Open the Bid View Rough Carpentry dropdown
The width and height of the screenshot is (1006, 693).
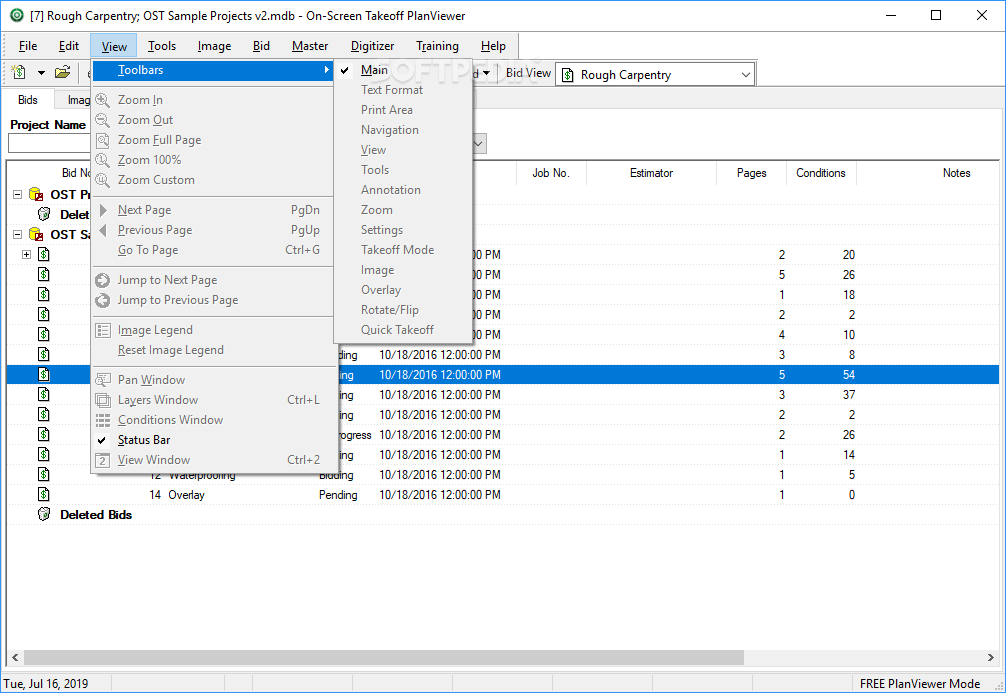[x=746, y=74]
